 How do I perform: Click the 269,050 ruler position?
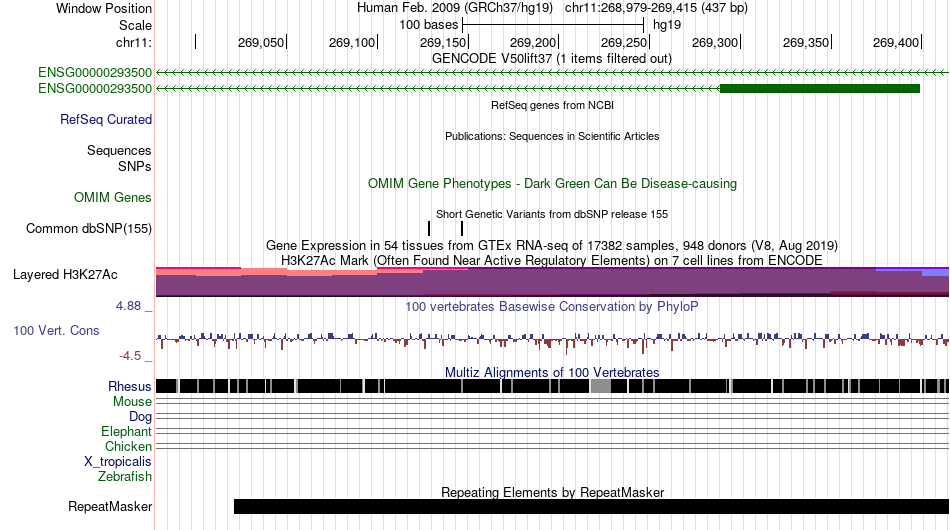[261, 42]
